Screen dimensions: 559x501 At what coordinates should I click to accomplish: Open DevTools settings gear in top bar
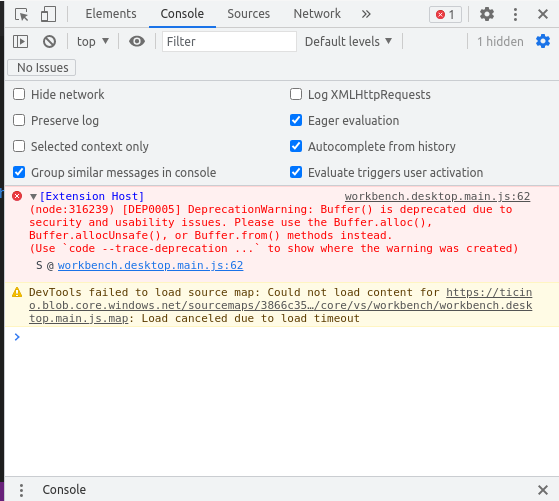pos(487,14)
